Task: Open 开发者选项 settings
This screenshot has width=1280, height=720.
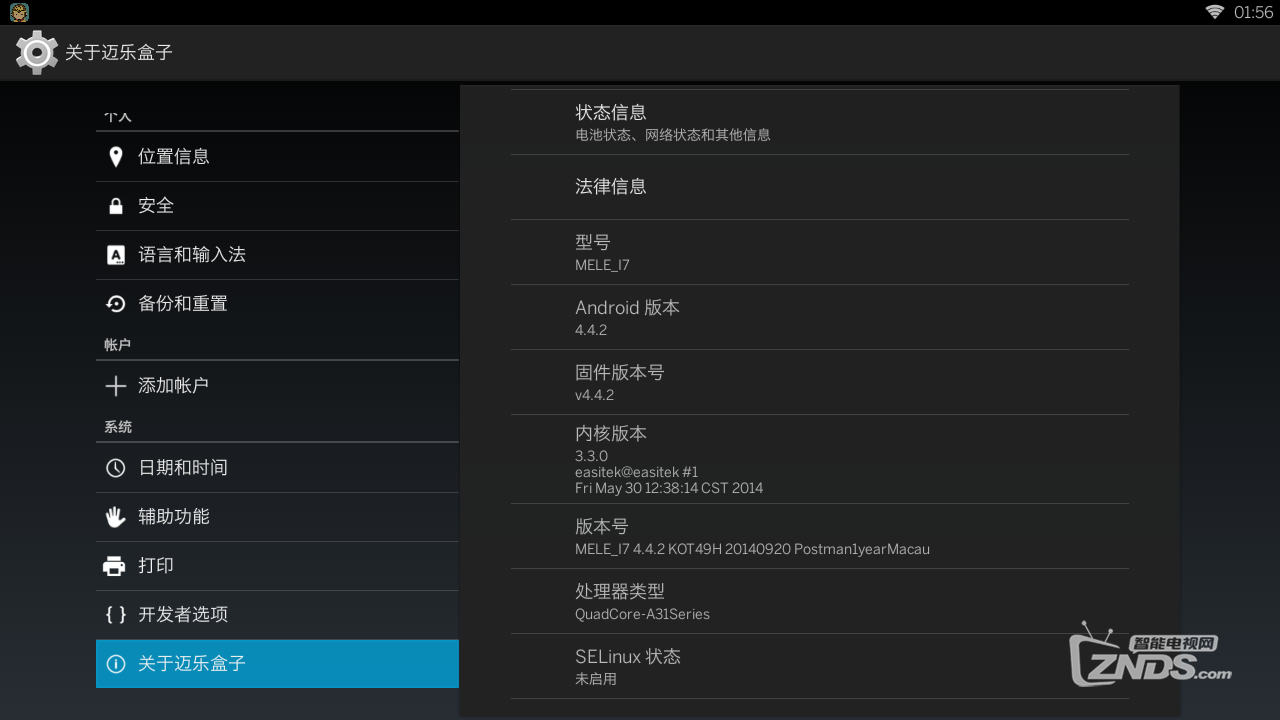Action: click(277, 615)
